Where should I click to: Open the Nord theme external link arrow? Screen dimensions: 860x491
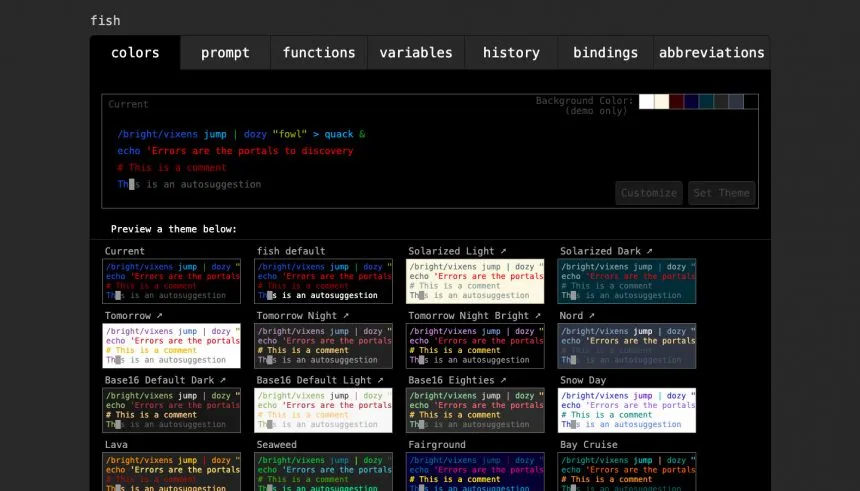point(591,316)
